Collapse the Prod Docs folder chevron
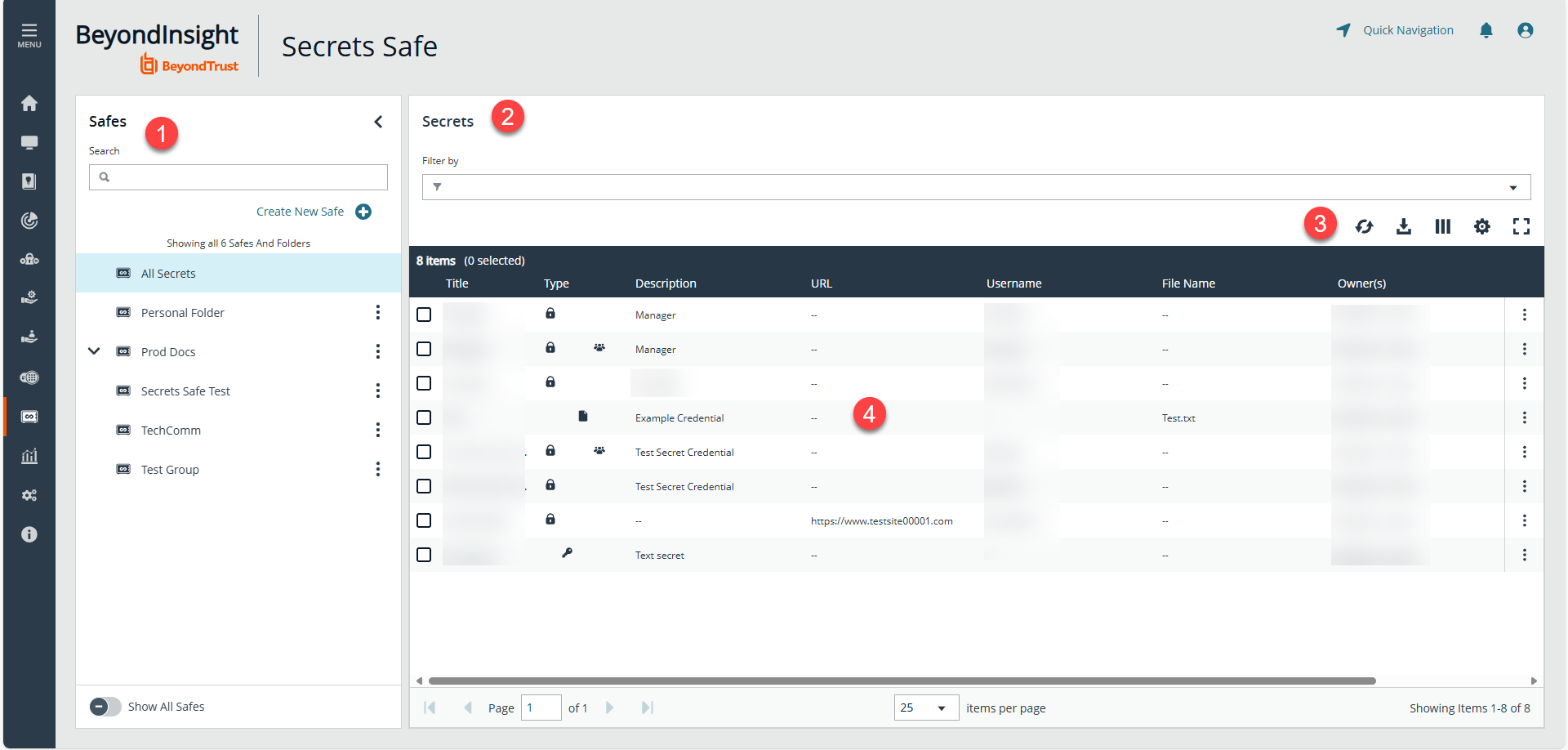This screenshot has width=1568, height=750. [95, 351]
